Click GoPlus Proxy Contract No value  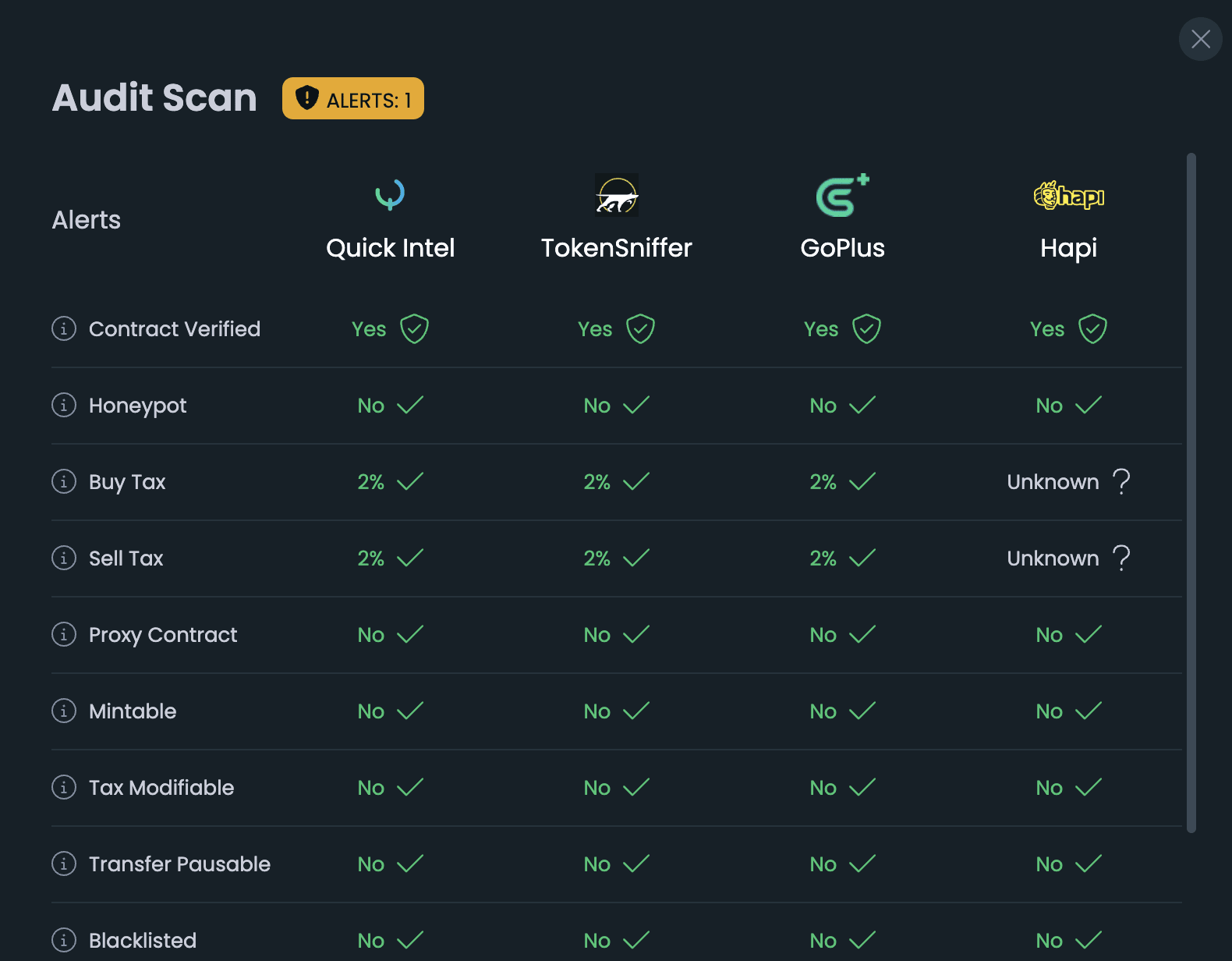point(823,635)
